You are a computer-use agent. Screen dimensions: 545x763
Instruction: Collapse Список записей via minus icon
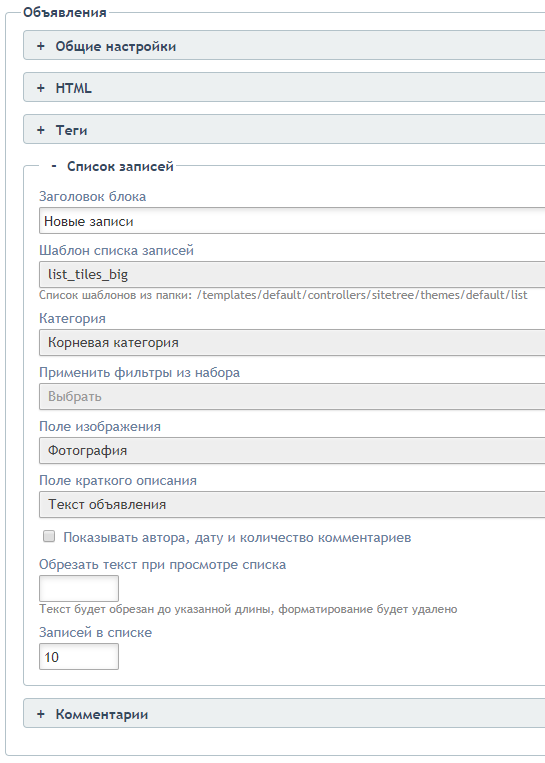(x=54, y=166)
